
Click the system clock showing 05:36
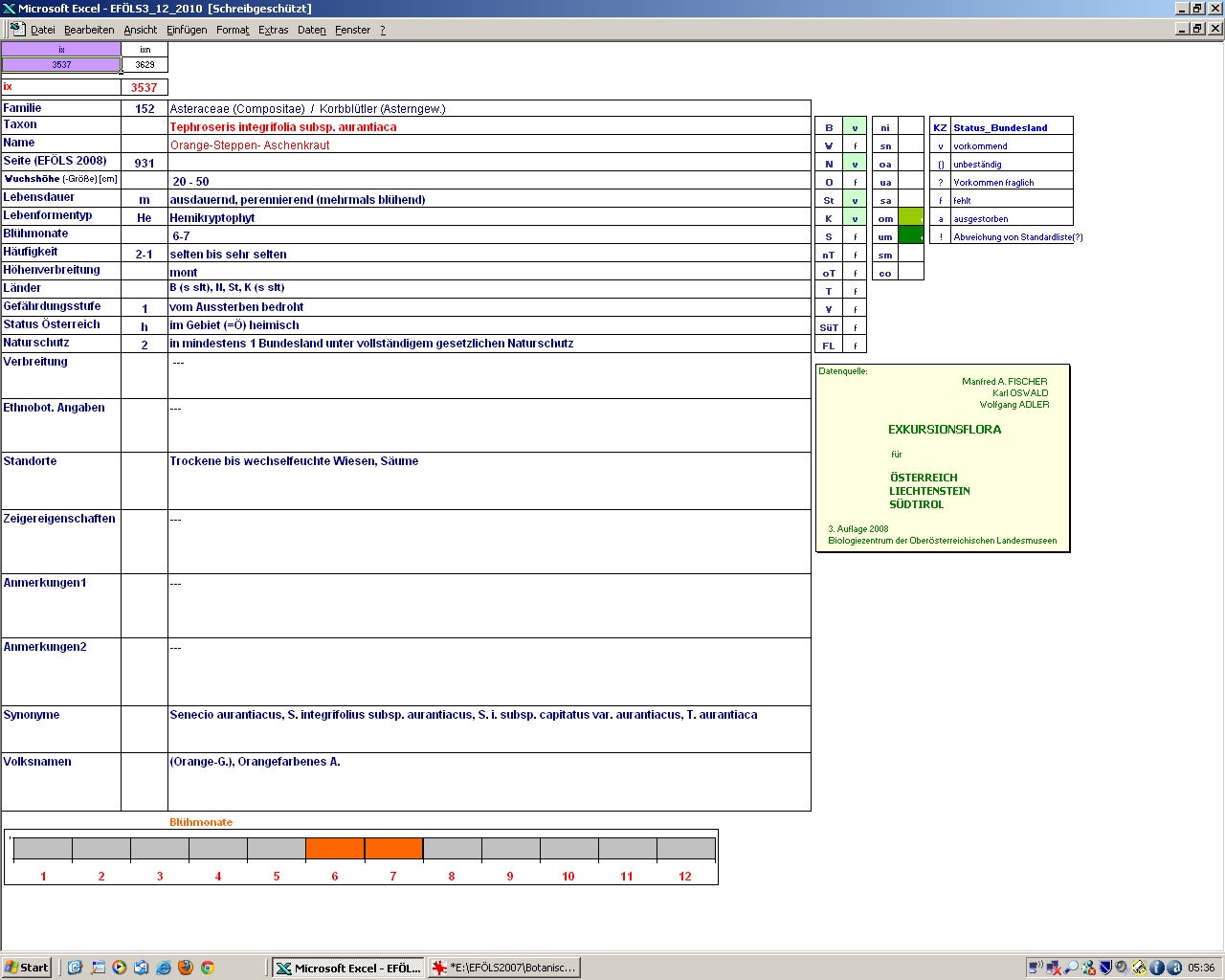[1201, 968]
